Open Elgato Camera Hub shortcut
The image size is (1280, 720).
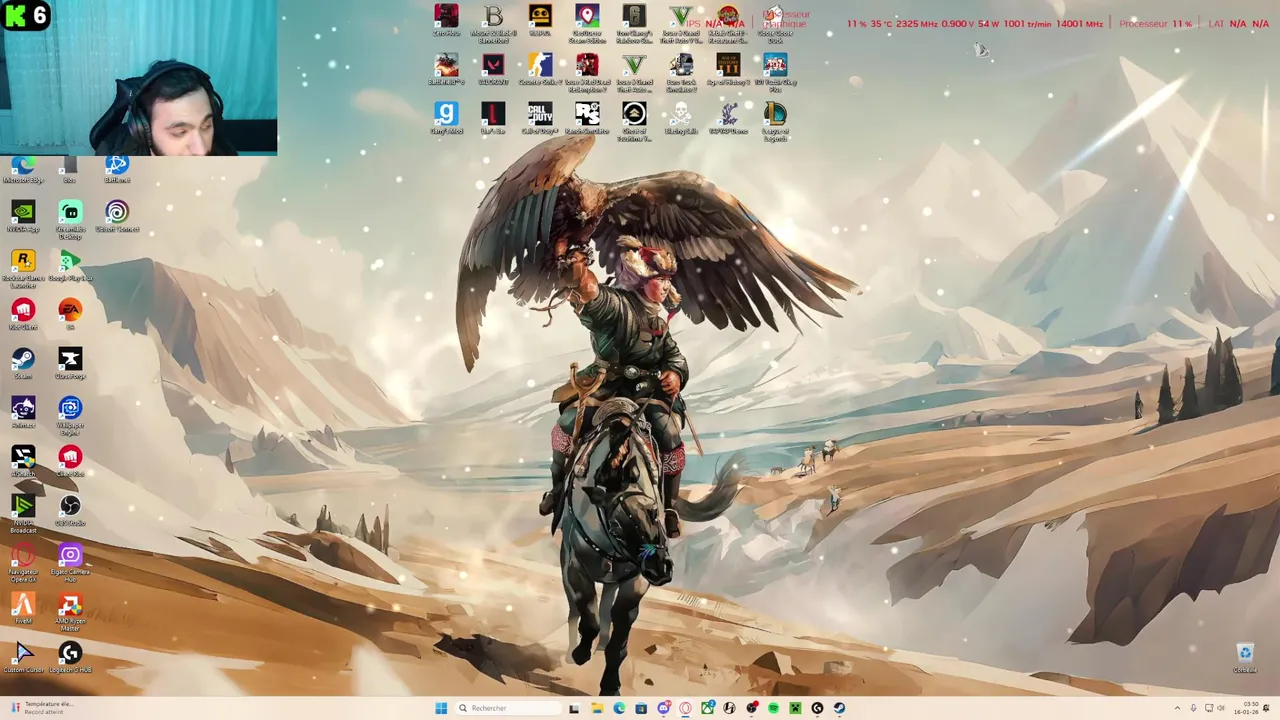[70, 563]
